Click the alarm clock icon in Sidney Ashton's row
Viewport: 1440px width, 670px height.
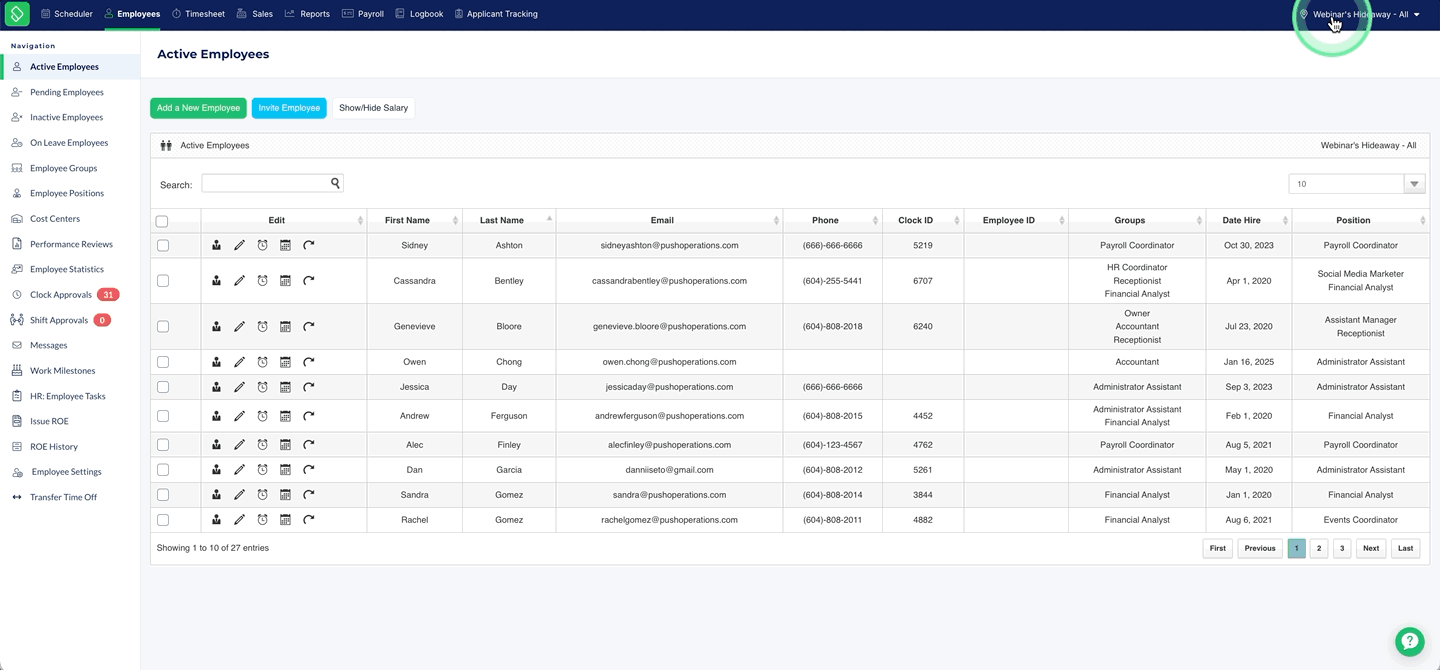(262, 245)
